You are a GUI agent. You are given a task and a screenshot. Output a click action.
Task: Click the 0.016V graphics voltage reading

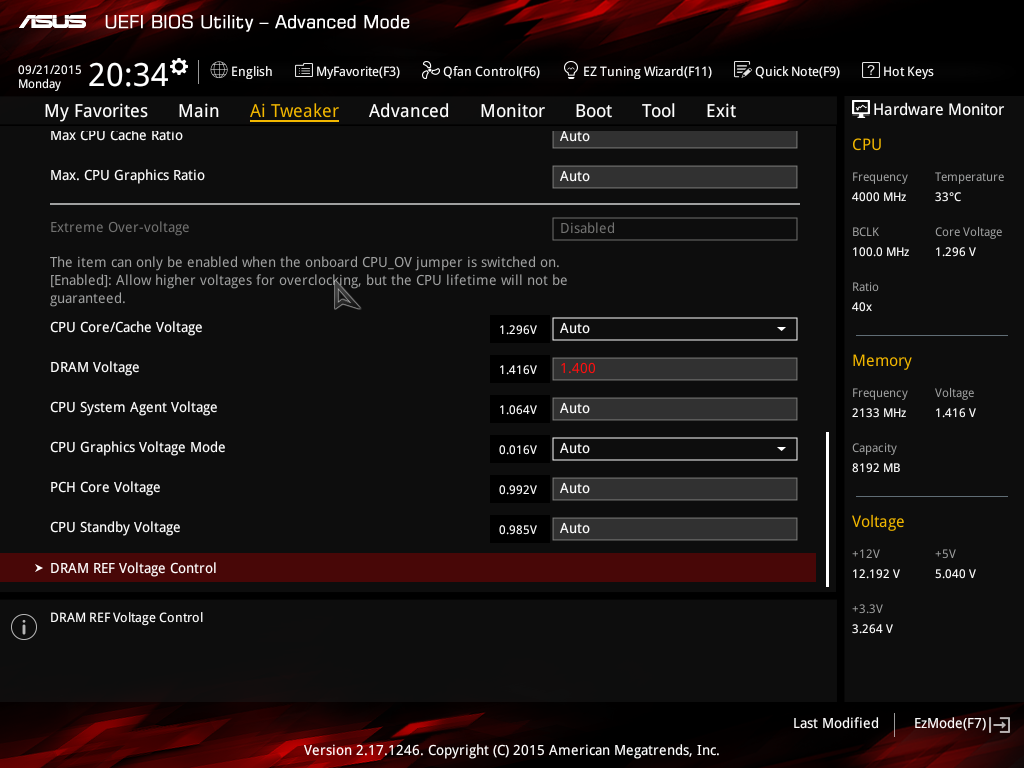click(518, 450)
